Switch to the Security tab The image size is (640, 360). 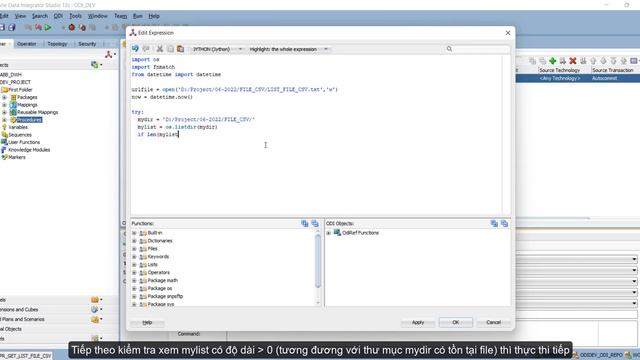point(87,44)
